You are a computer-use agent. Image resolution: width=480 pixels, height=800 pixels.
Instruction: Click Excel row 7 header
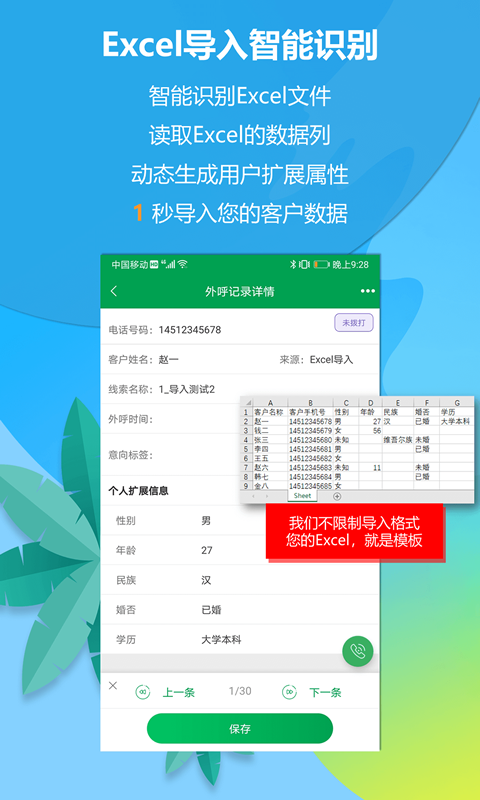point(246,467)
